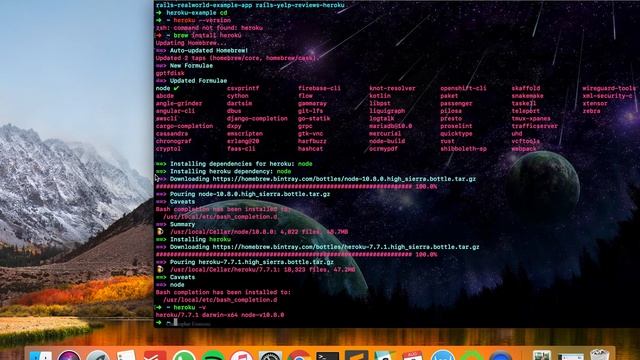The width and height of the screenshot is (640, 360).
Task: Click 'rails-realworld-example-app' in top line
Action: pos(204,5)
